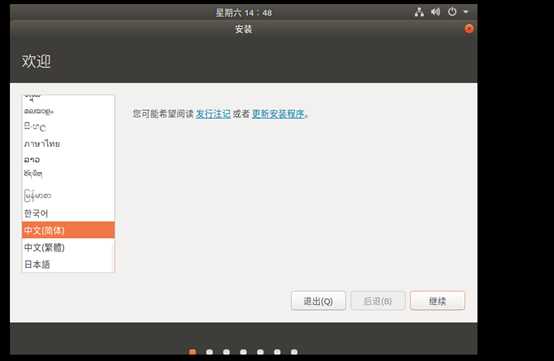Click the 后退(B) back button

click(378, 301)
